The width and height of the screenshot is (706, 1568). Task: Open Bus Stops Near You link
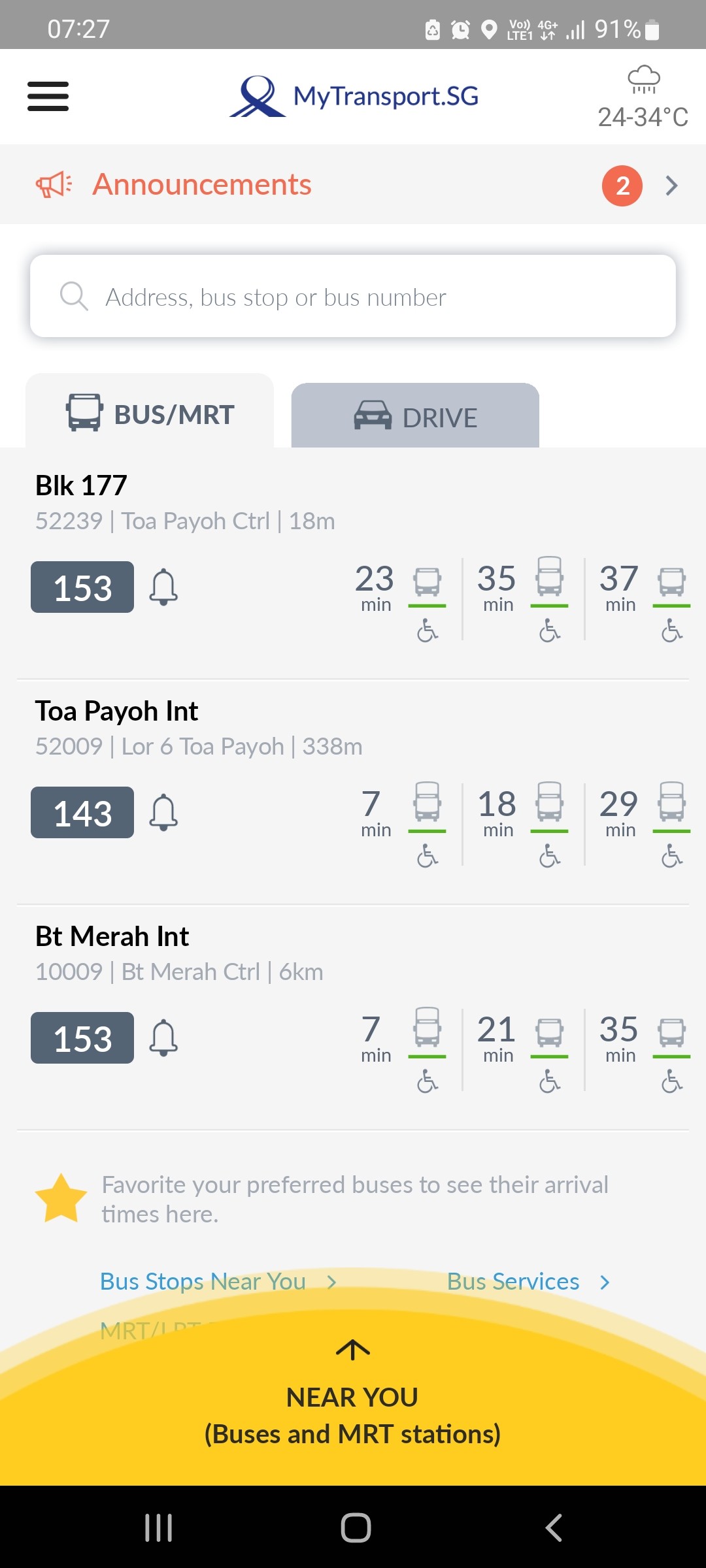(203, 1282)
